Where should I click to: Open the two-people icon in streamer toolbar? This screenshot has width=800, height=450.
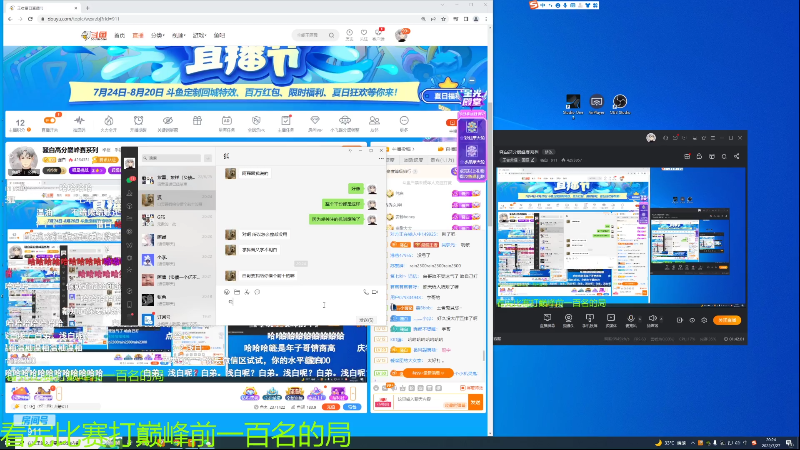click(x=374, y=120)
